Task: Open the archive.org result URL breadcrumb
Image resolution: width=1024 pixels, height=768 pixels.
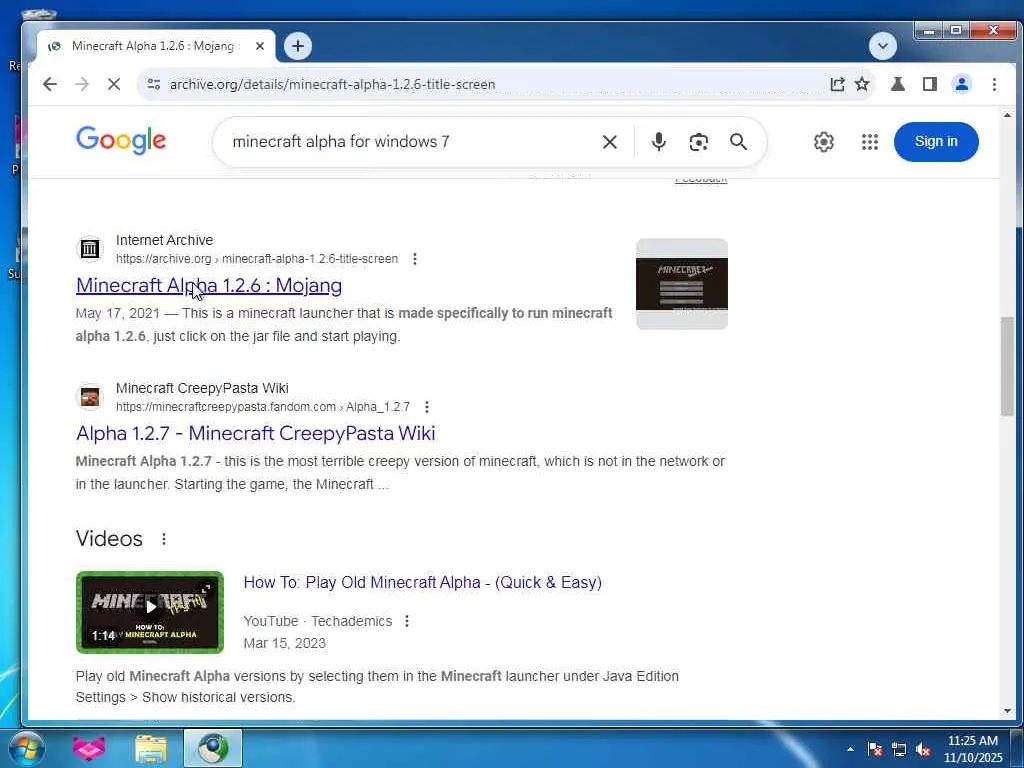Action: [257, 259]
